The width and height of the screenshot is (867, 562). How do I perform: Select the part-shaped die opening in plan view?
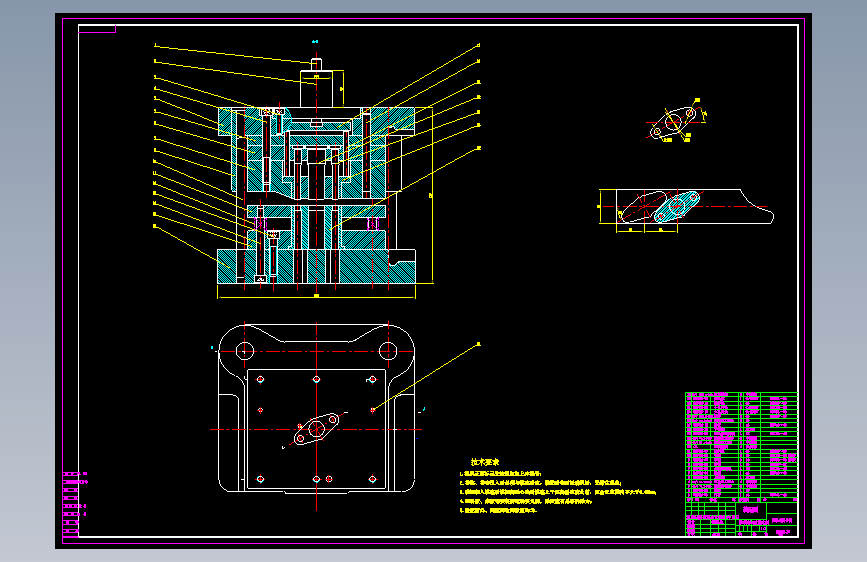pos(316,429)
